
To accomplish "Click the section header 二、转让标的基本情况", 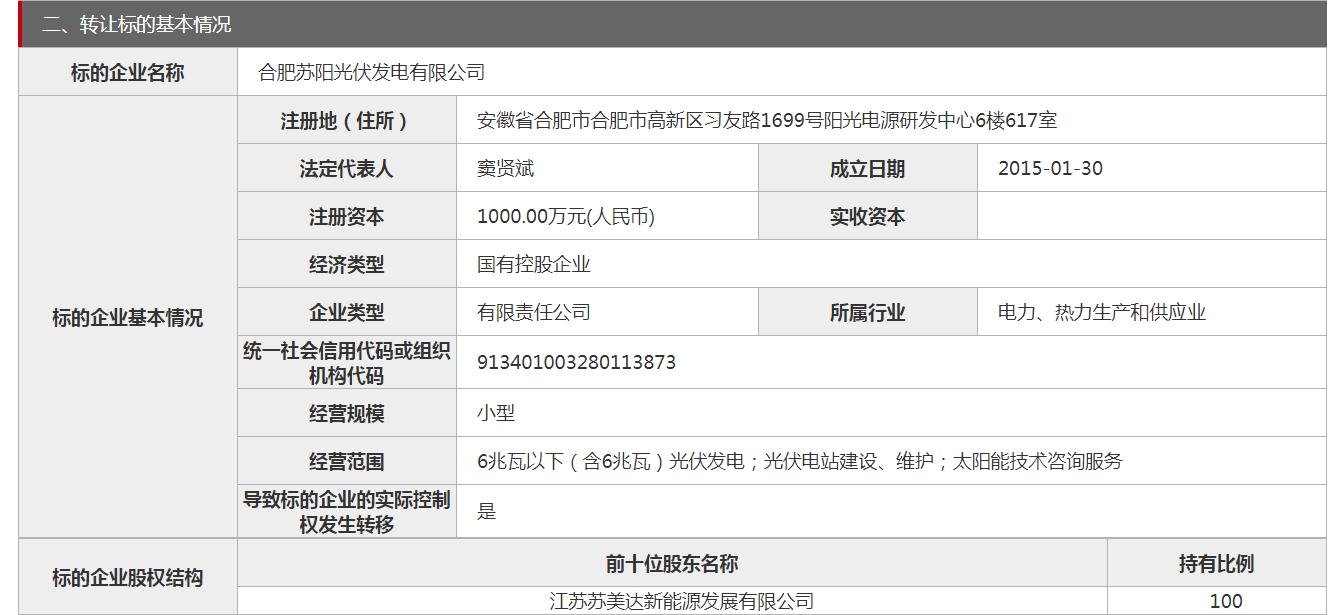I will 137,24.
